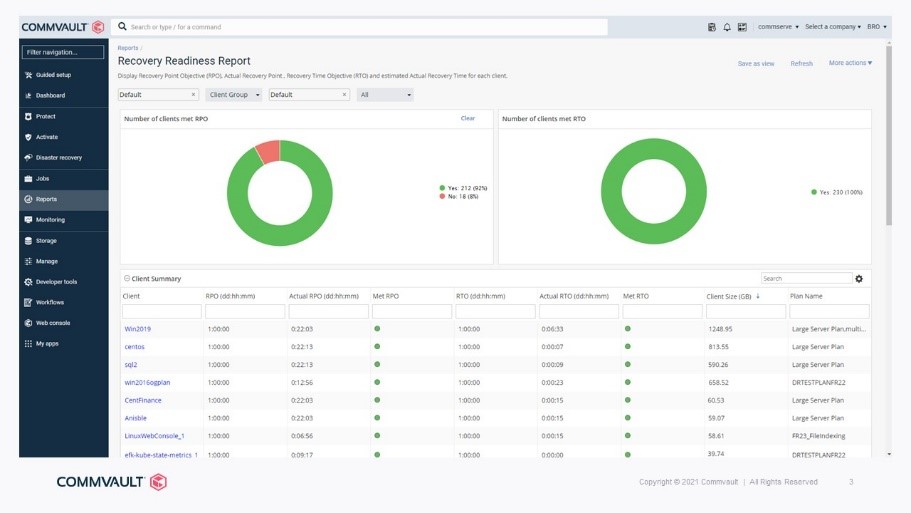Click the Commvault logo in header
911x513 pixels.
[x=63, y=27]
